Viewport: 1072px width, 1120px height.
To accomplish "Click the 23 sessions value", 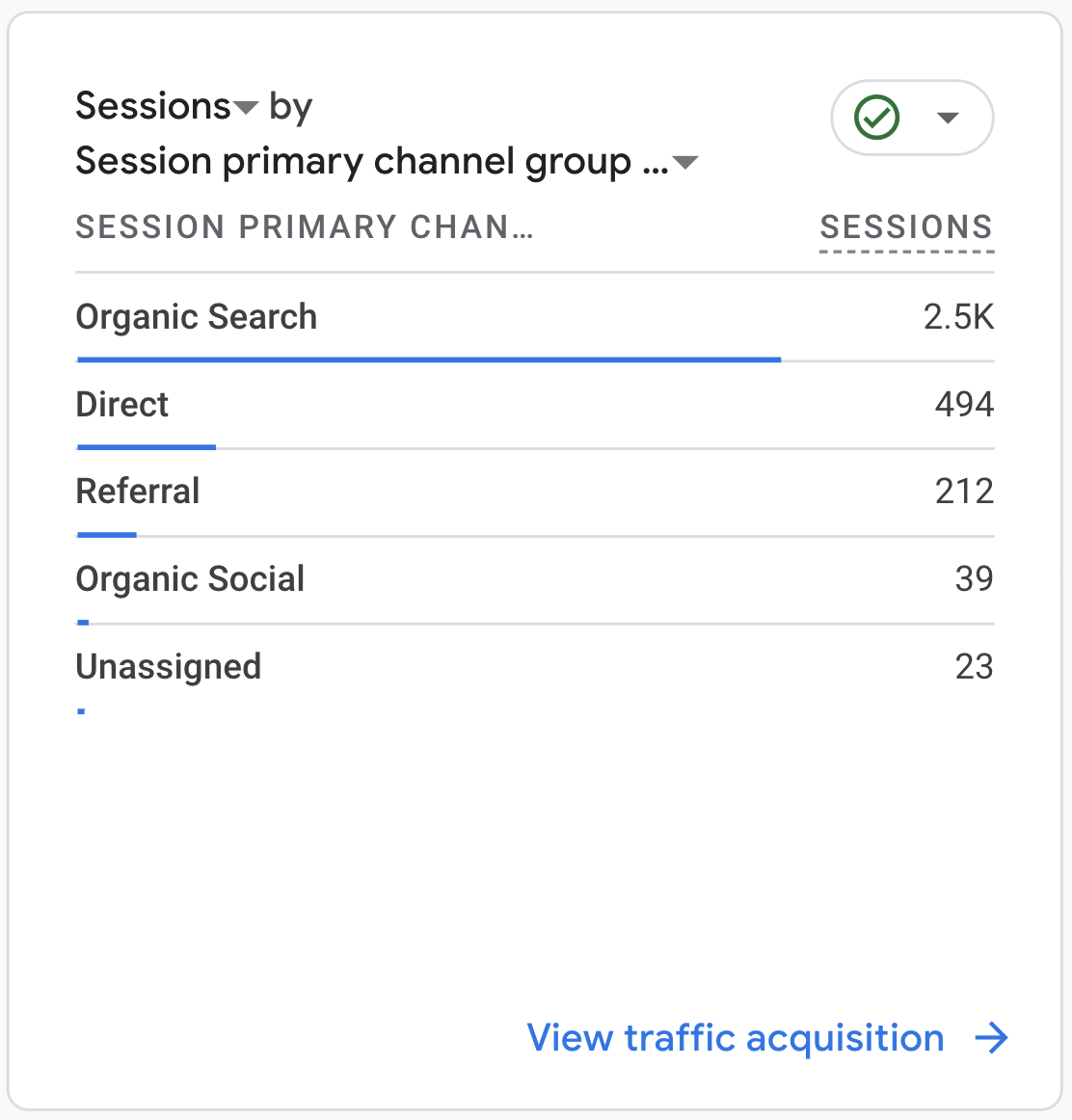I will tap(975, 667).
